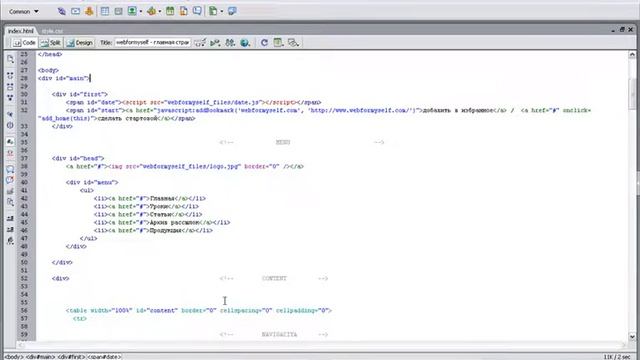Click the <div id="head"> code line
The width and height of the screenshot is (640, 360).
point(78,158)
